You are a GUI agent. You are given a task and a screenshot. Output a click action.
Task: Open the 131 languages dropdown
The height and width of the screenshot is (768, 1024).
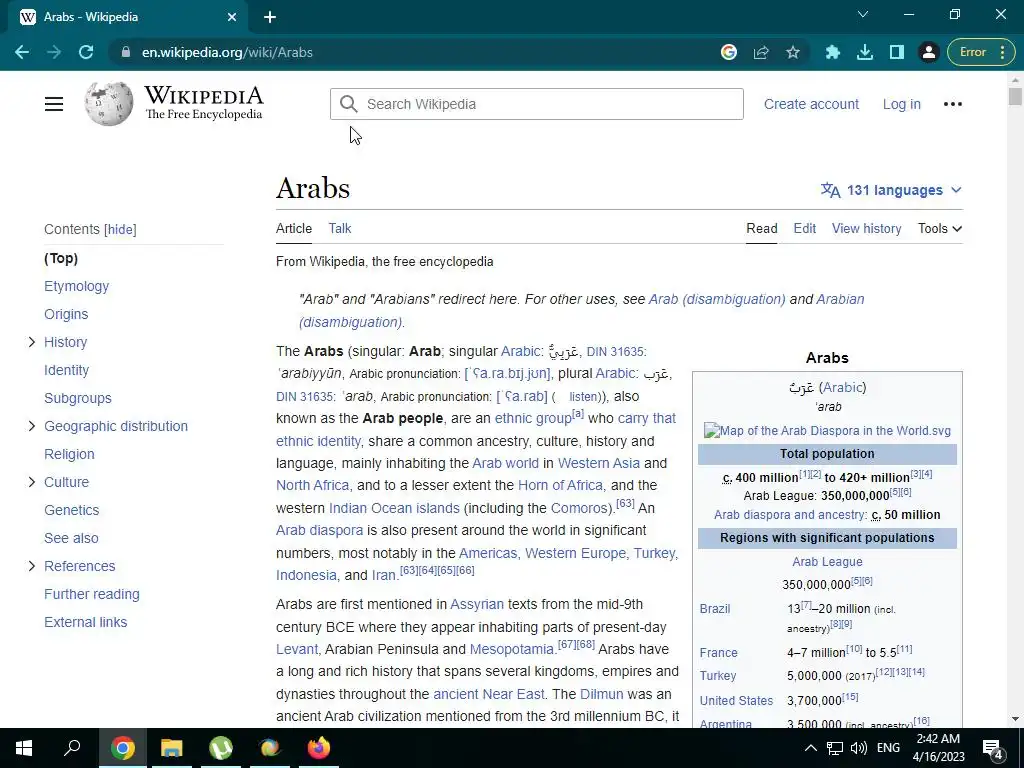pos(891,190)
